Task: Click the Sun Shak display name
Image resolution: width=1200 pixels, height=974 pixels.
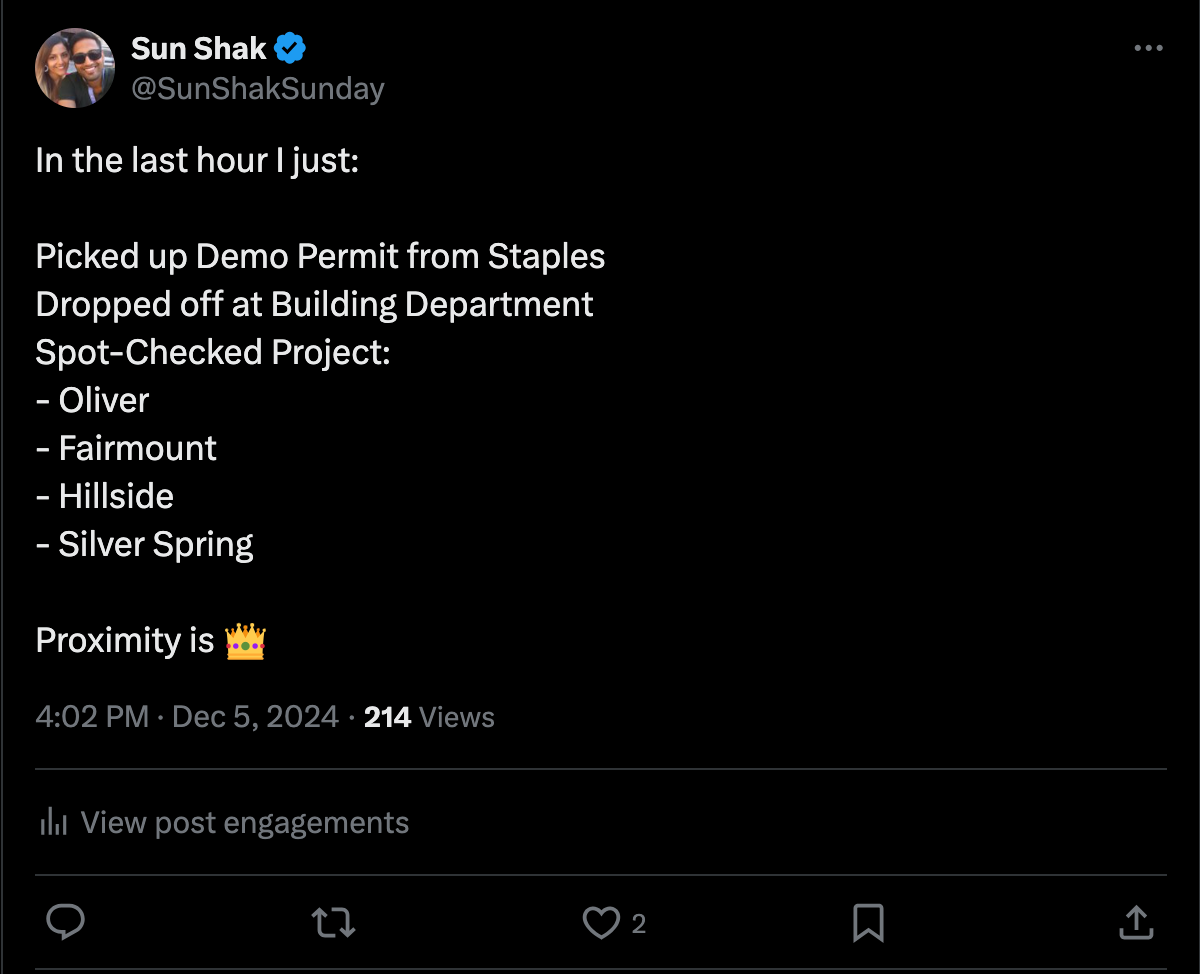Action: (x=199, y=47)
